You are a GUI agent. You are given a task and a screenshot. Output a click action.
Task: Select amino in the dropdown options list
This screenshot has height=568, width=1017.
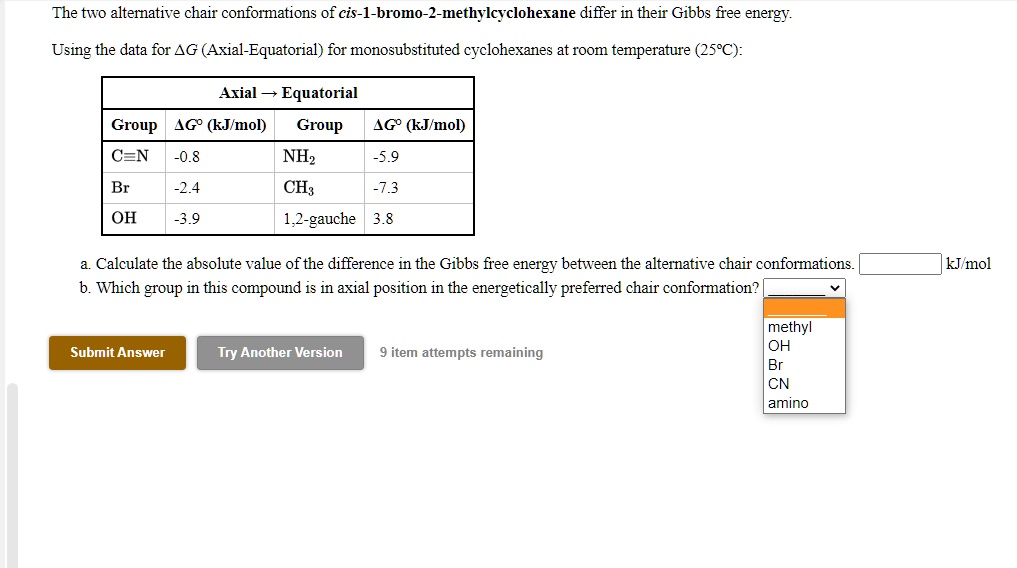pyautogui.click(x=788, y=403)
